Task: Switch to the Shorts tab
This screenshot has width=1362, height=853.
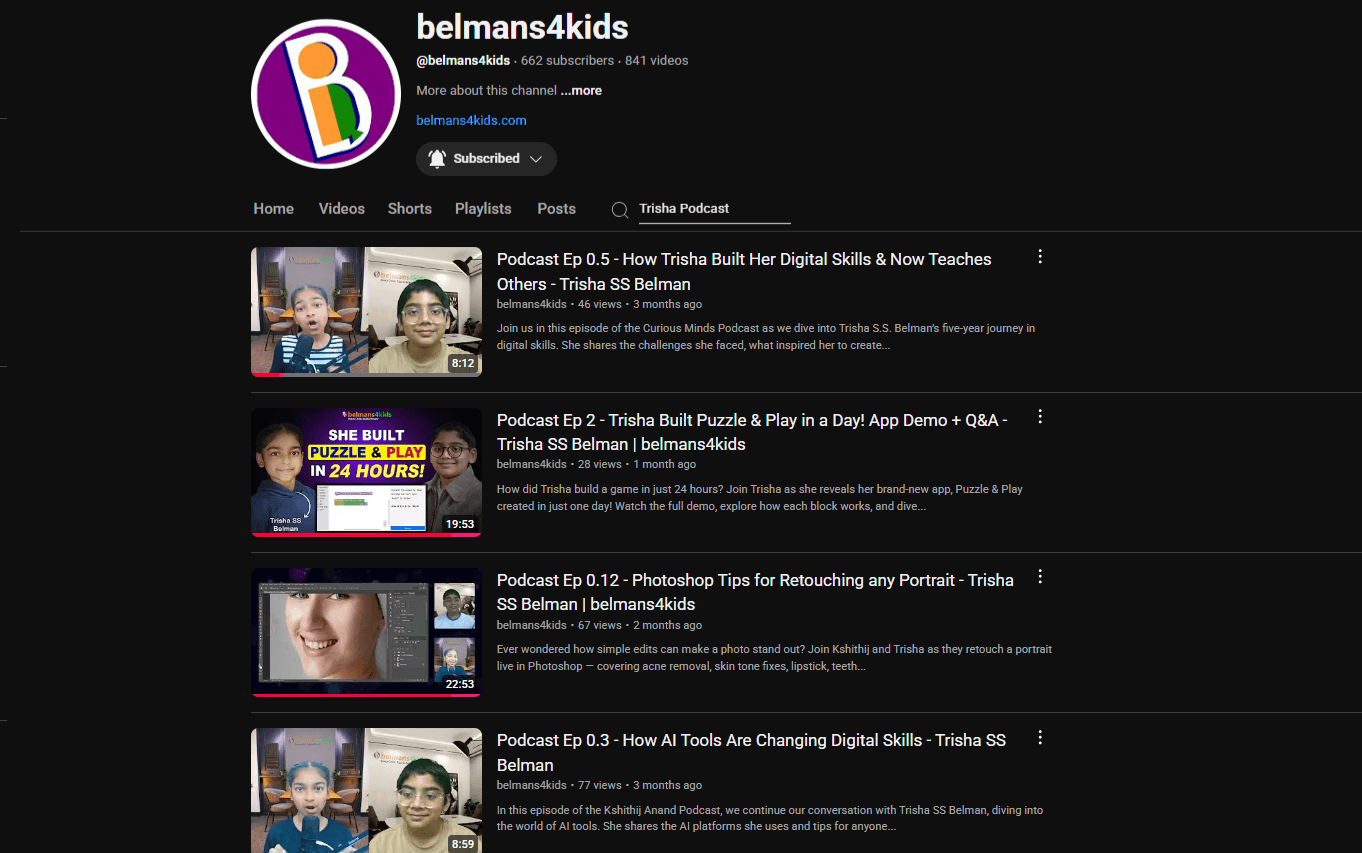Action: click(x=409, y=209)
